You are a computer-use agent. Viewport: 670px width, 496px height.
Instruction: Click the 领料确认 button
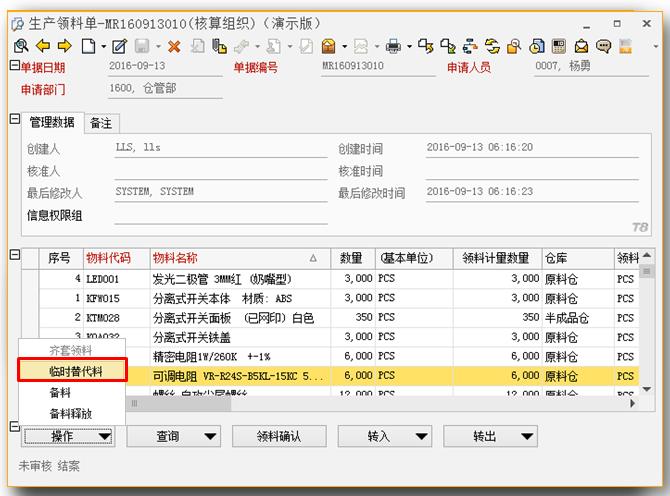point(279,436)
